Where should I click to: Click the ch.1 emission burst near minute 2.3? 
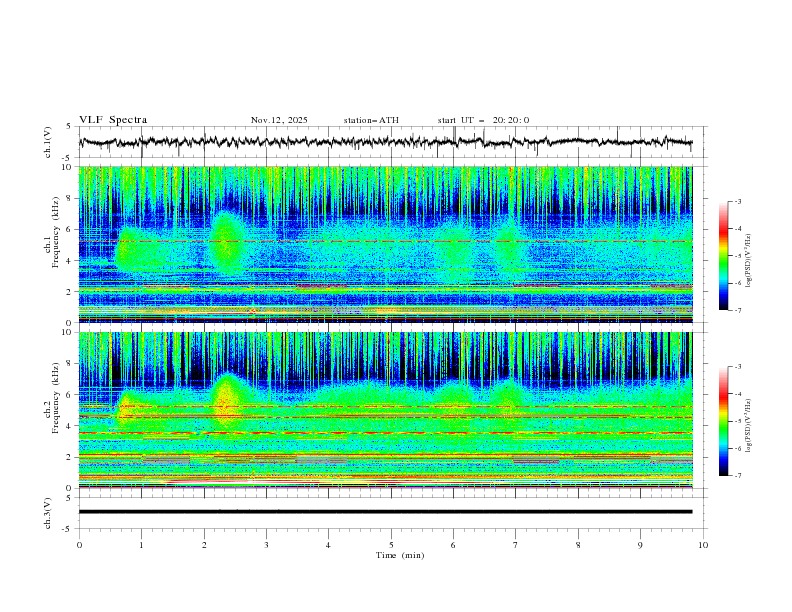225,241
